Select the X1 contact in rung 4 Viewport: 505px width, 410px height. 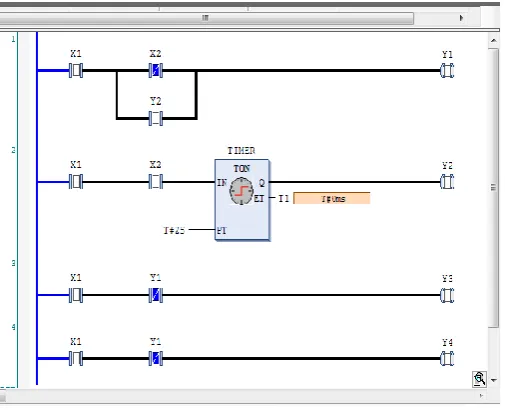tap(76, 359)
